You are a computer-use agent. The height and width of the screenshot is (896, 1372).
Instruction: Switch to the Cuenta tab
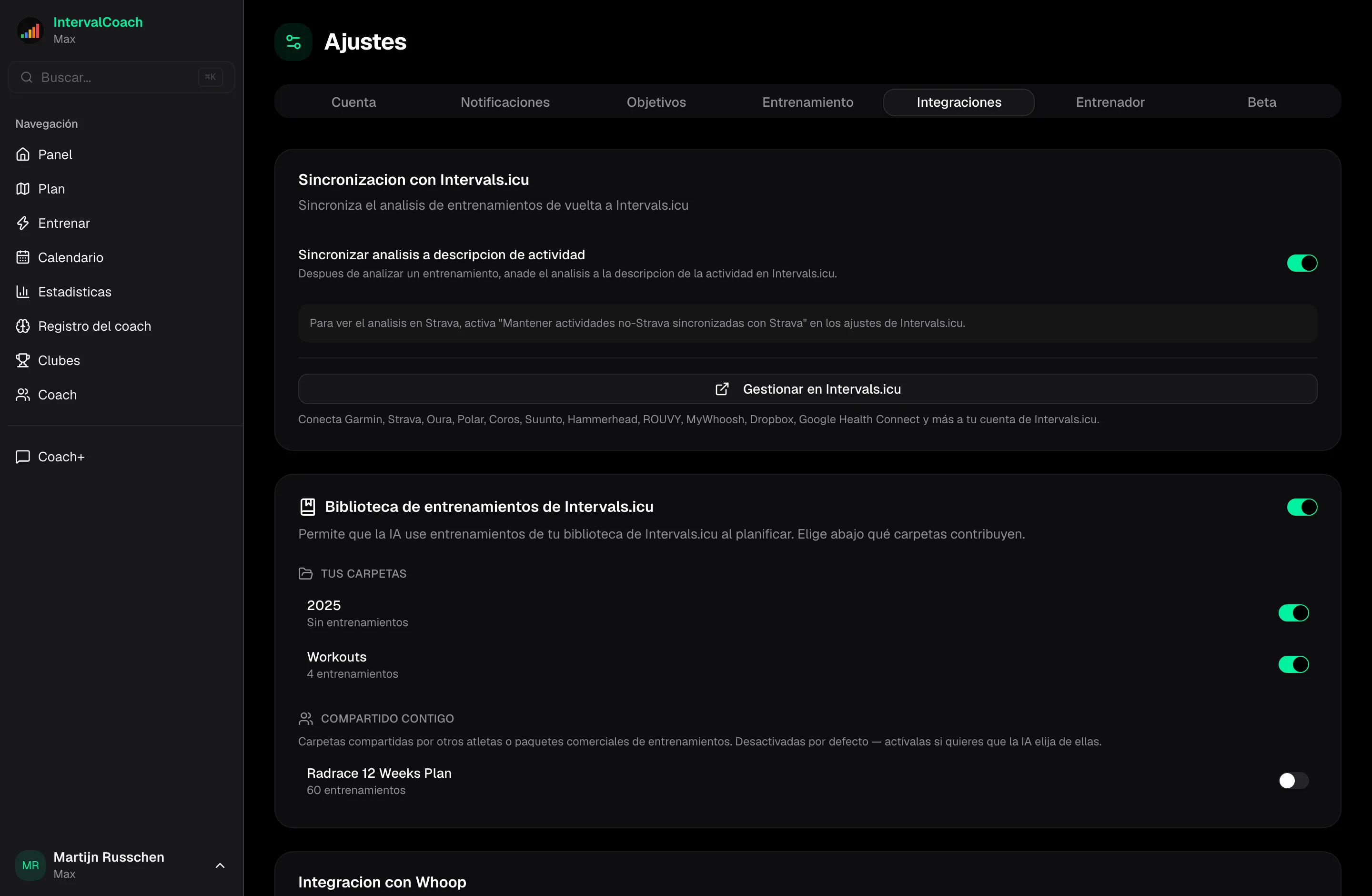353,102
